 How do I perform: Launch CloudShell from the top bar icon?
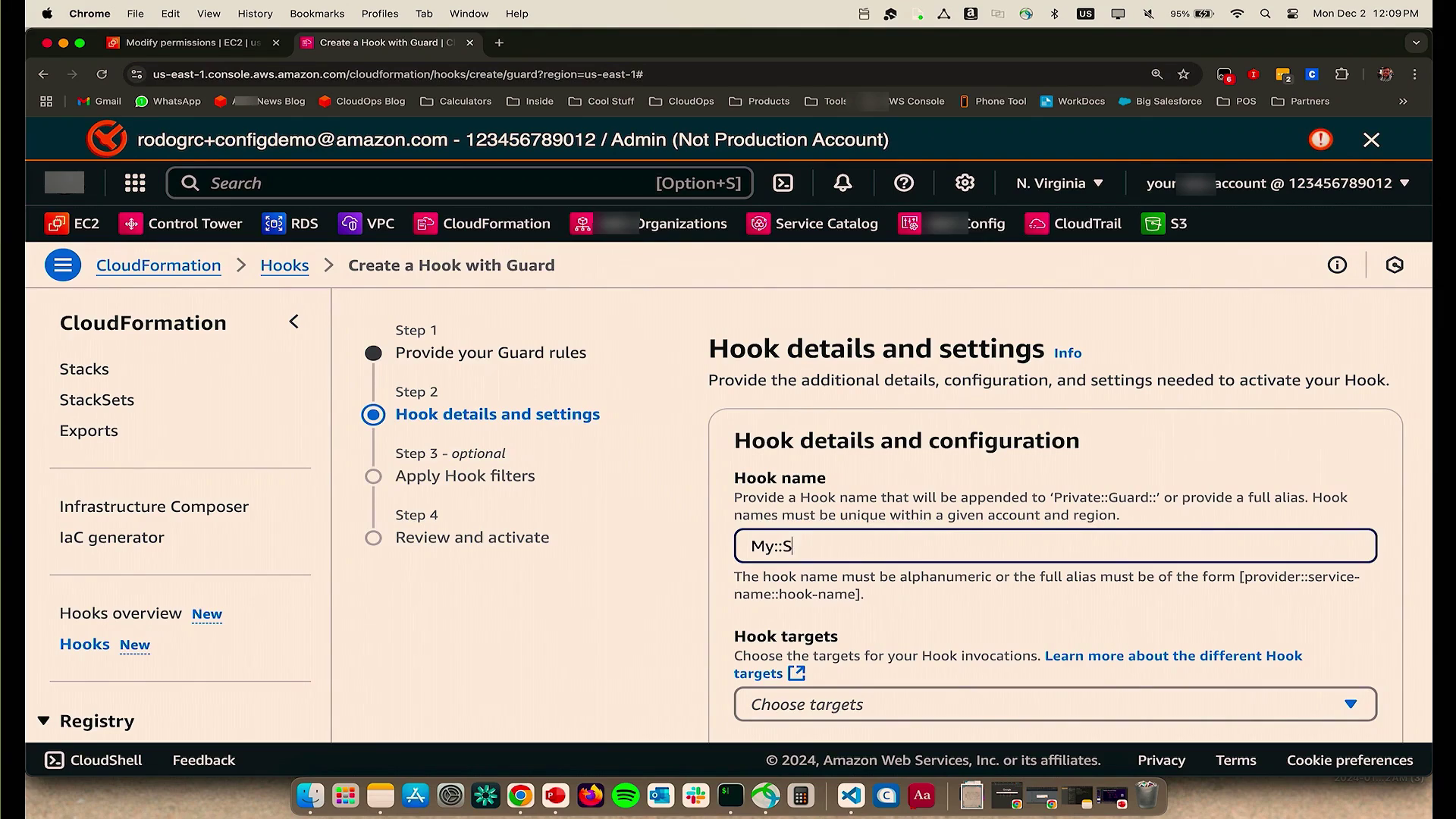[x=783, y=183]
